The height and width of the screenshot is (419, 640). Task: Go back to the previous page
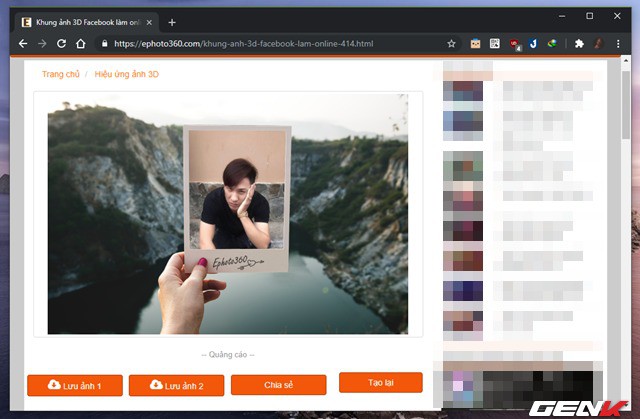(23, 44)
